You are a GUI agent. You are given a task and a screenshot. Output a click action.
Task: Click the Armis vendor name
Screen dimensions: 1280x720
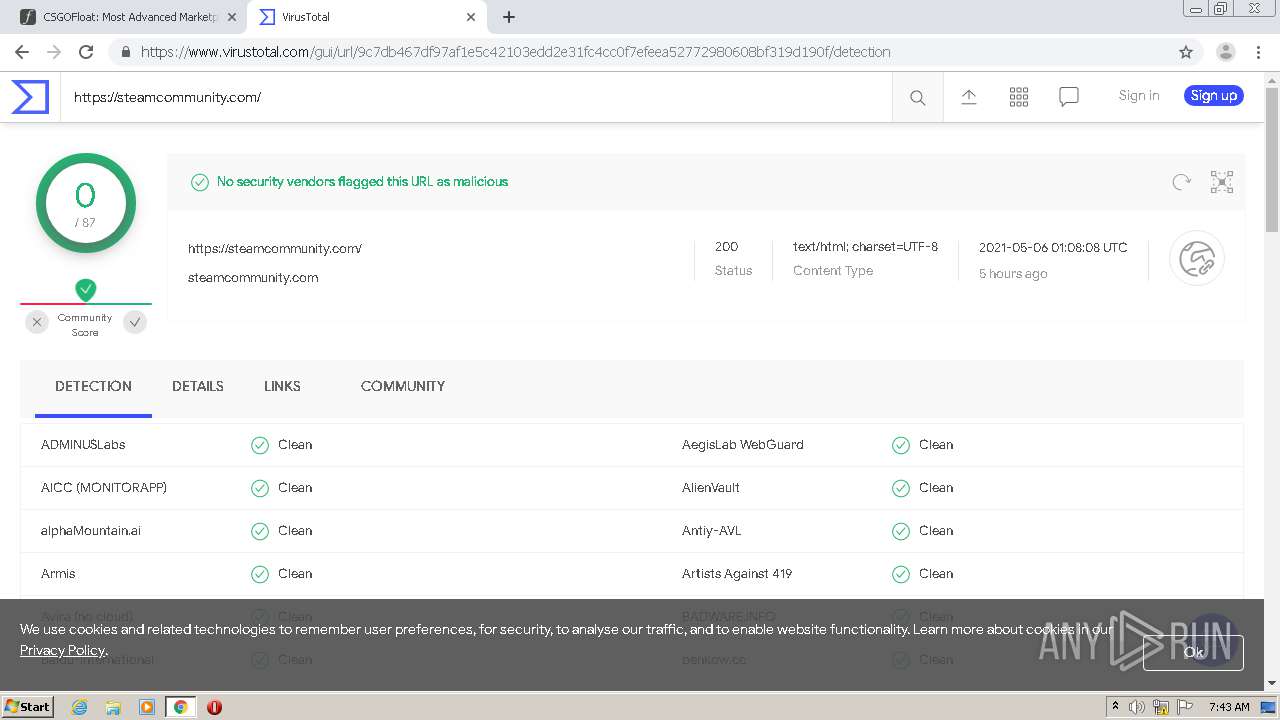58,574
